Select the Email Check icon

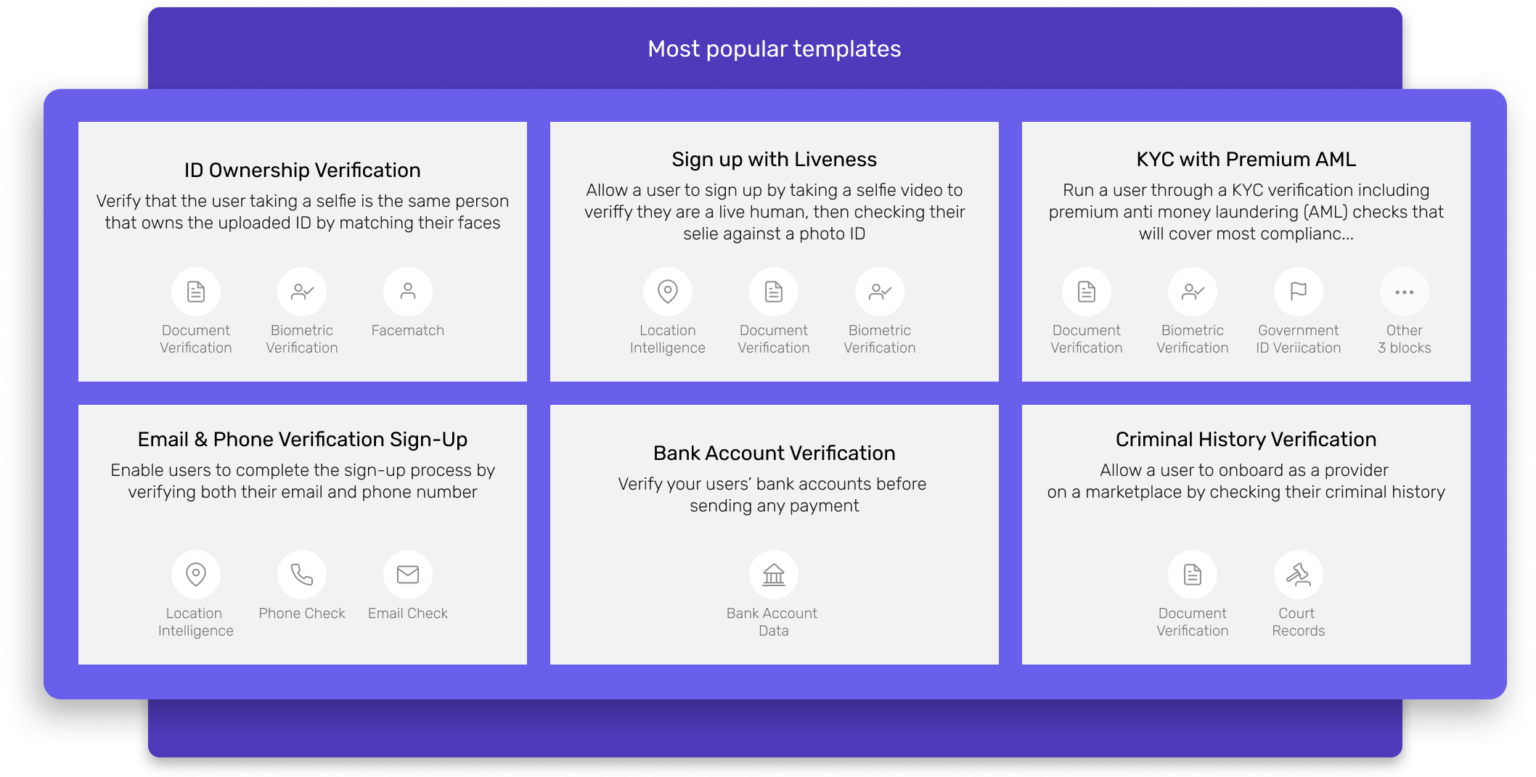[x=407, y=575]
